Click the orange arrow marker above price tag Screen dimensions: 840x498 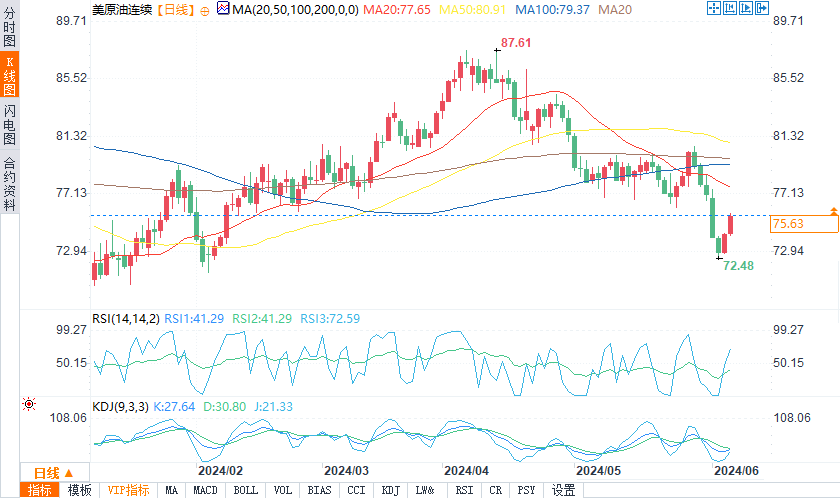click(x=834, y=211)
